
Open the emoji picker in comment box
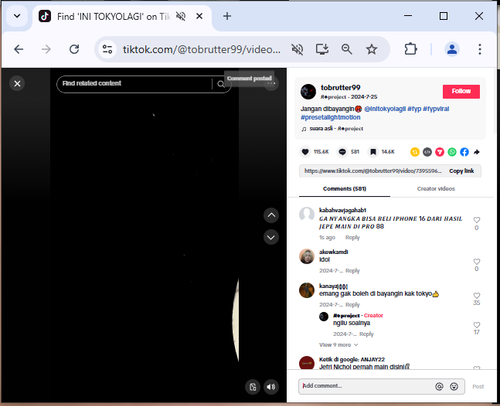click(x=454, y=386)
